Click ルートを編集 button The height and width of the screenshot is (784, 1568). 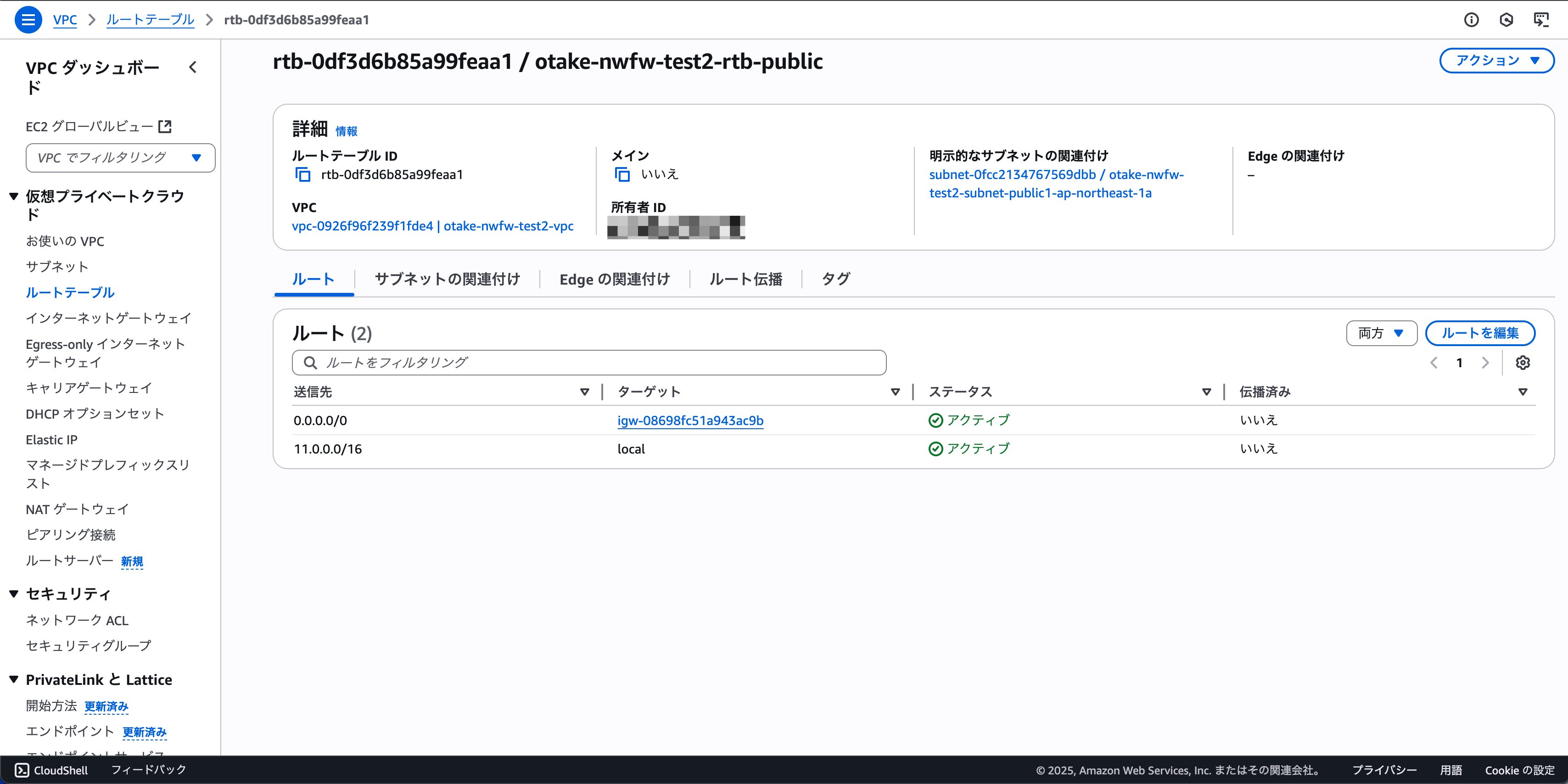click(1480, 333)
